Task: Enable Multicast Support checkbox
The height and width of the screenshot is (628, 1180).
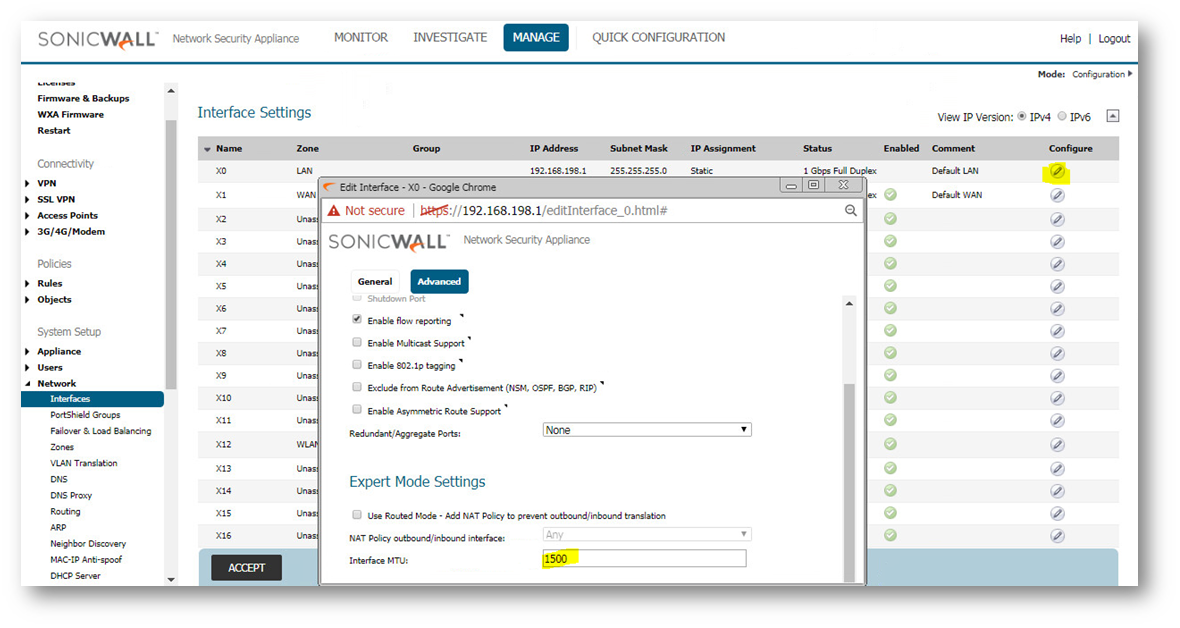Action: coord(358,343)
